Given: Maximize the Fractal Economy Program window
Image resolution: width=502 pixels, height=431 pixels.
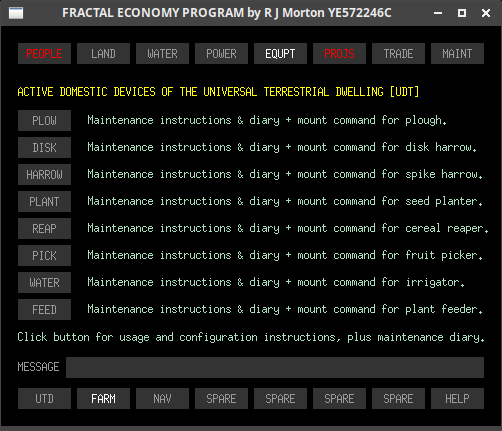Looking at the screenshot, I should 462,13.
